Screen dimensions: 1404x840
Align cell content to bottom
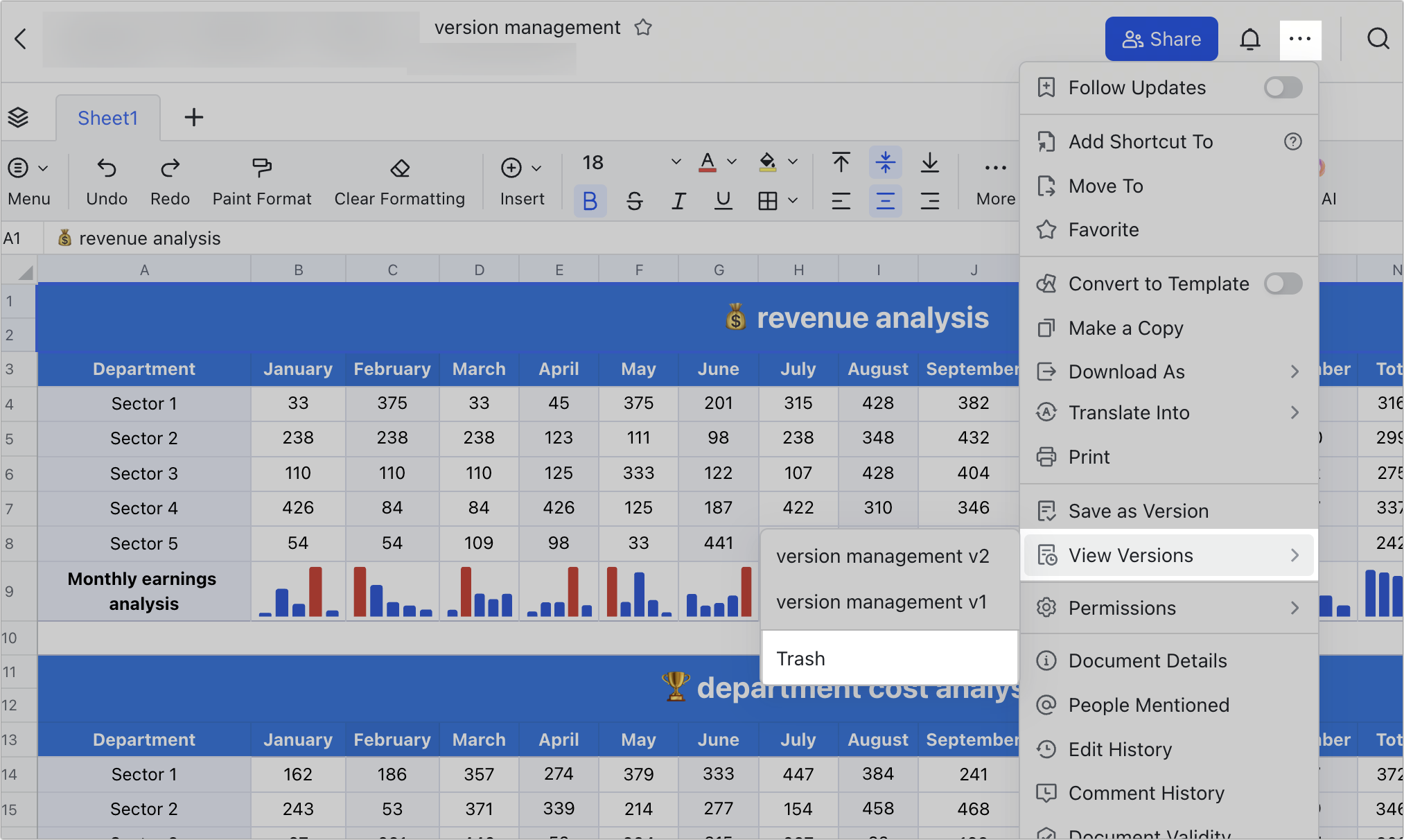point(930,163)
